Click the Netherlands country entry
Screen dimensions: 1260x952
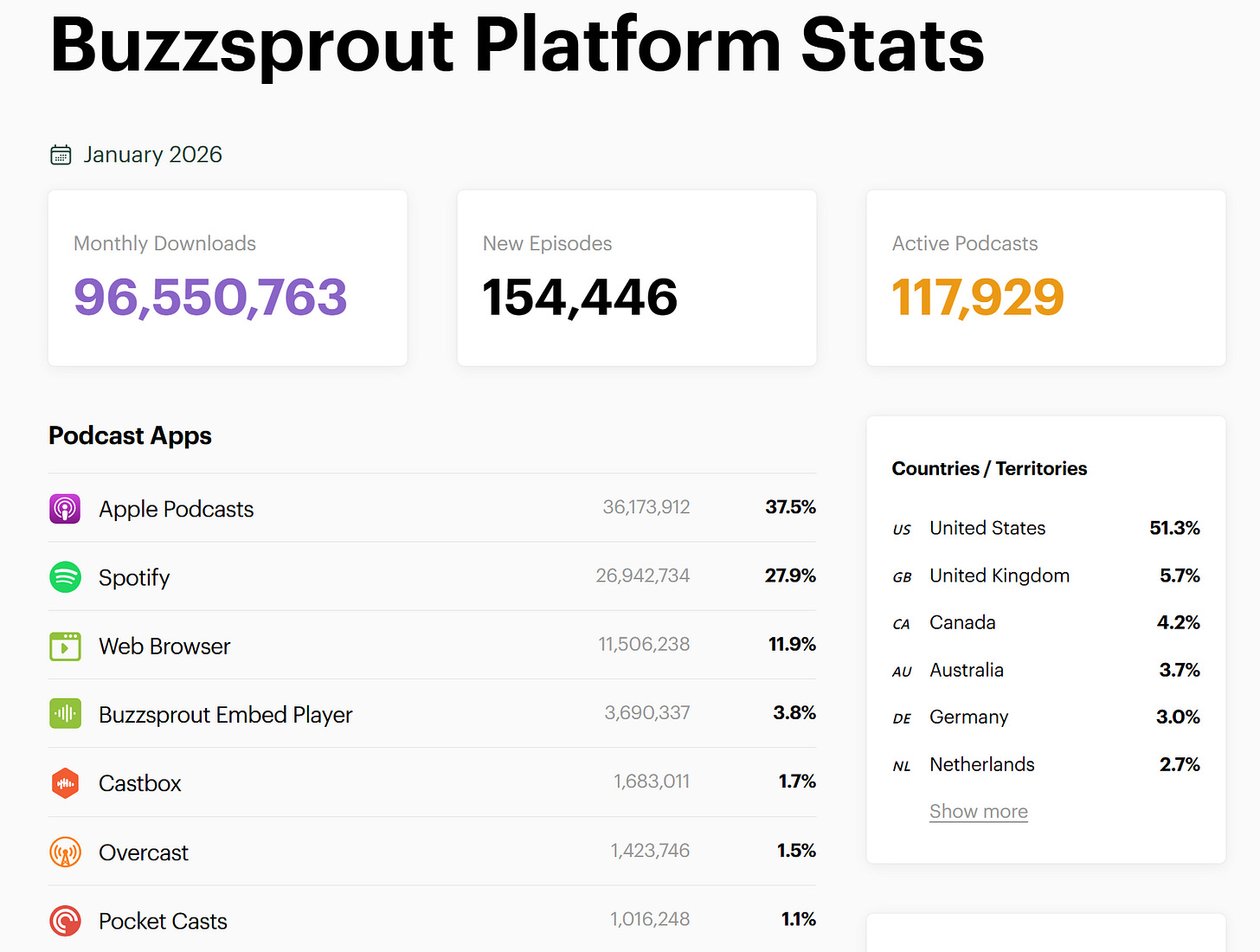(1046, 764)
